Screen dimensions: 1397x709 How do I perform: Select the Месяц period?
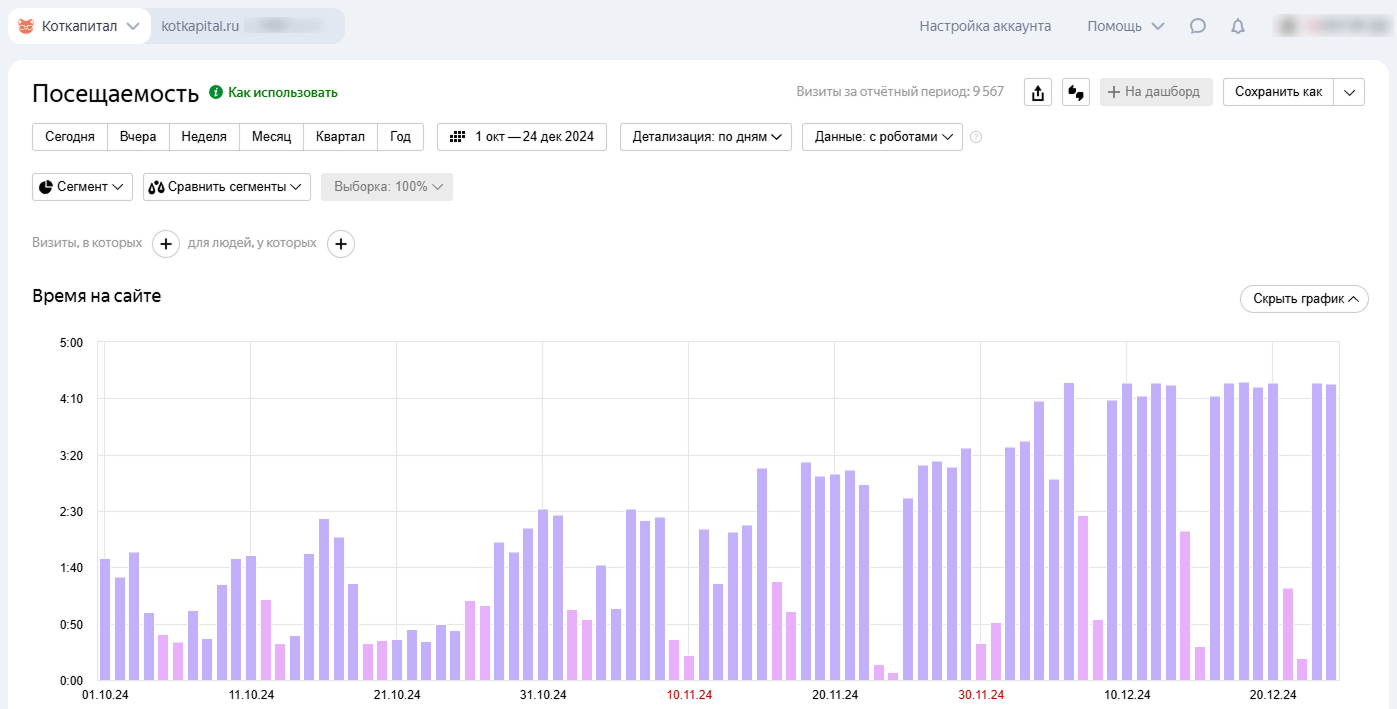click(x=271, y=137)
